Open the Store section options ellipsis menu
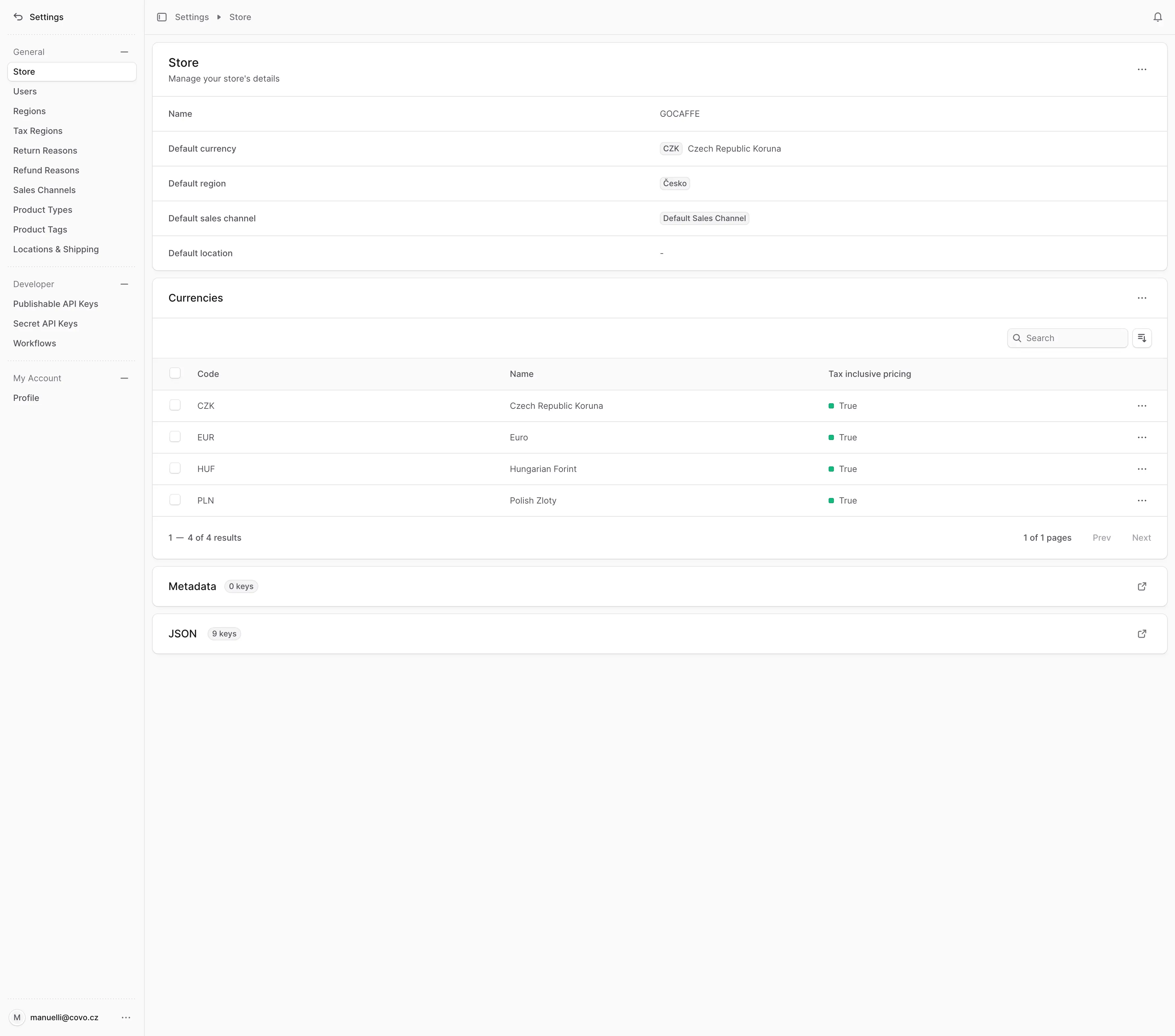The image size is (1175, 1036). (x=1142, y=69)
